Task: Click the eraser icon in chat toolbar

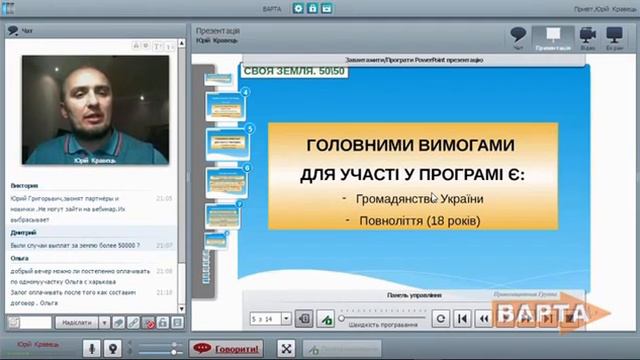Action: coord(118,323)
